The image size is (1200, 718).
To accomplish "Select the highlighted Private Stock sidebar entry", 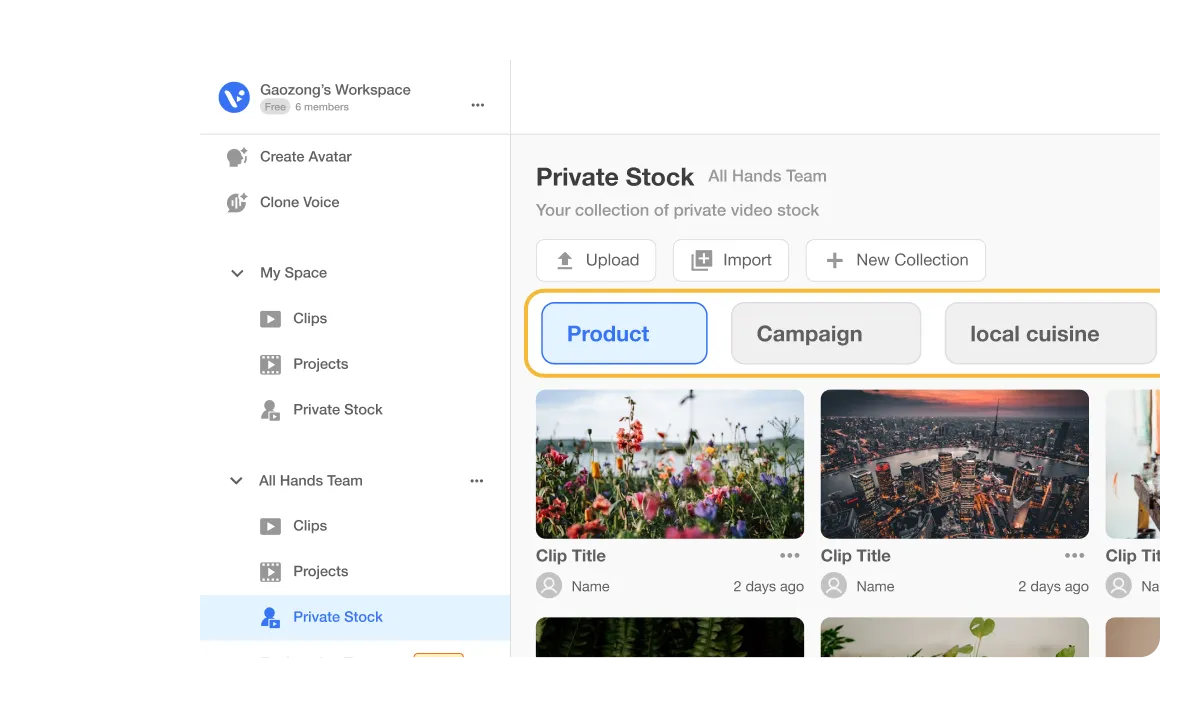I will point(337,617).
